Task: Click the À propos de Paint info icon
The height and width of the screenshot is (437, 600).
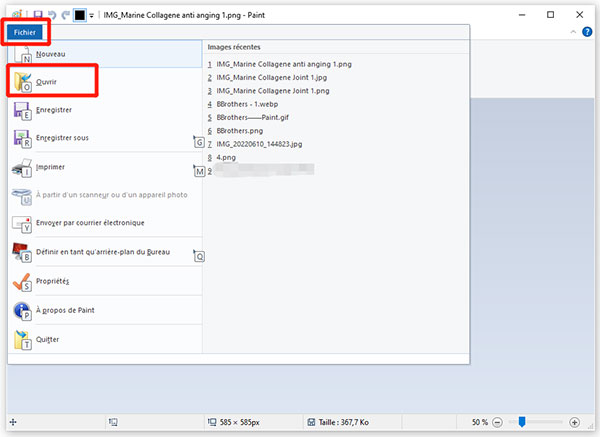Action: pyautogui.click(x=22, y=311)
